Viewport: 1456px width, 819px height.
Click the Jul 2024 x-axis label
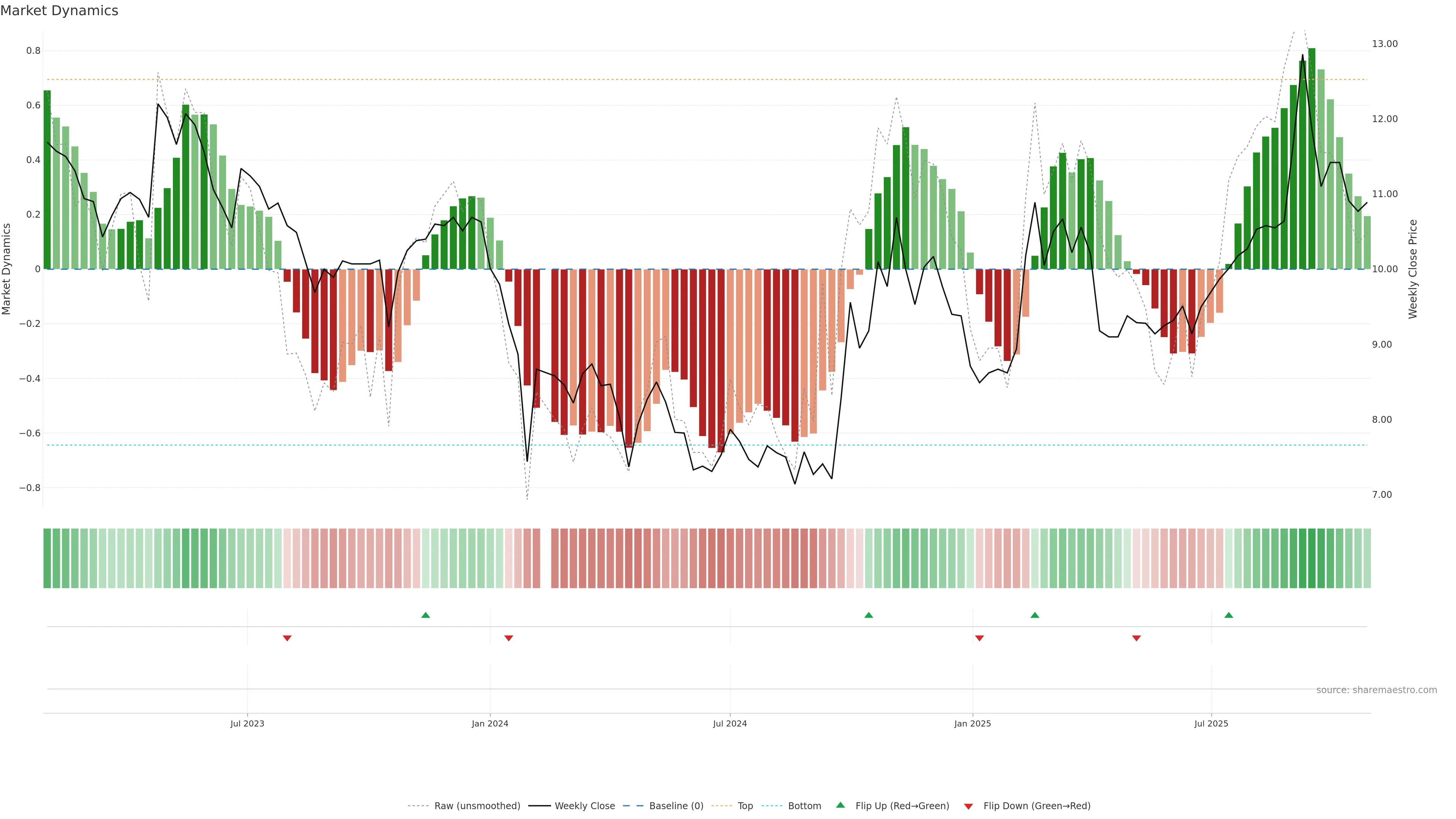coord(730,723)
